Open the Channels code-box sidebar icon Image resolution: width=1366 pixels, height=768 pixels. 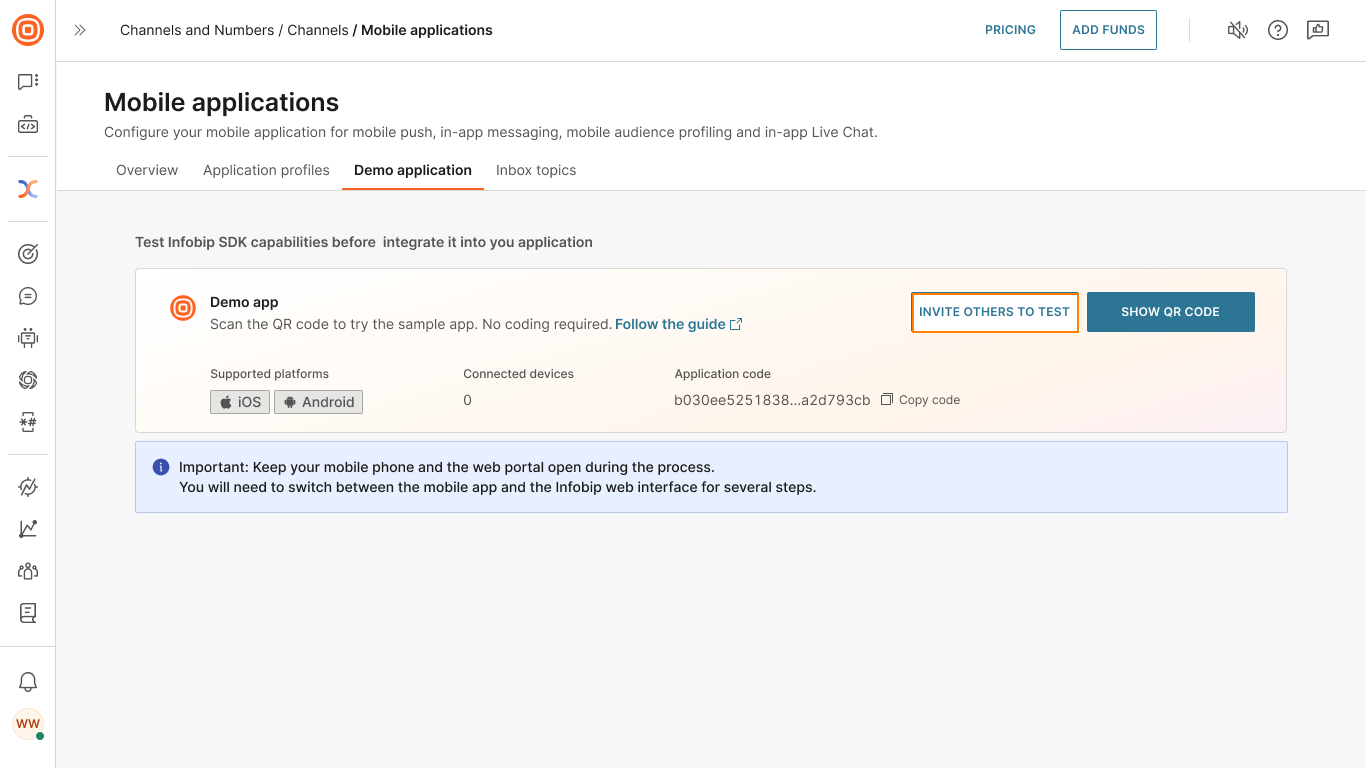coord(28,124)
